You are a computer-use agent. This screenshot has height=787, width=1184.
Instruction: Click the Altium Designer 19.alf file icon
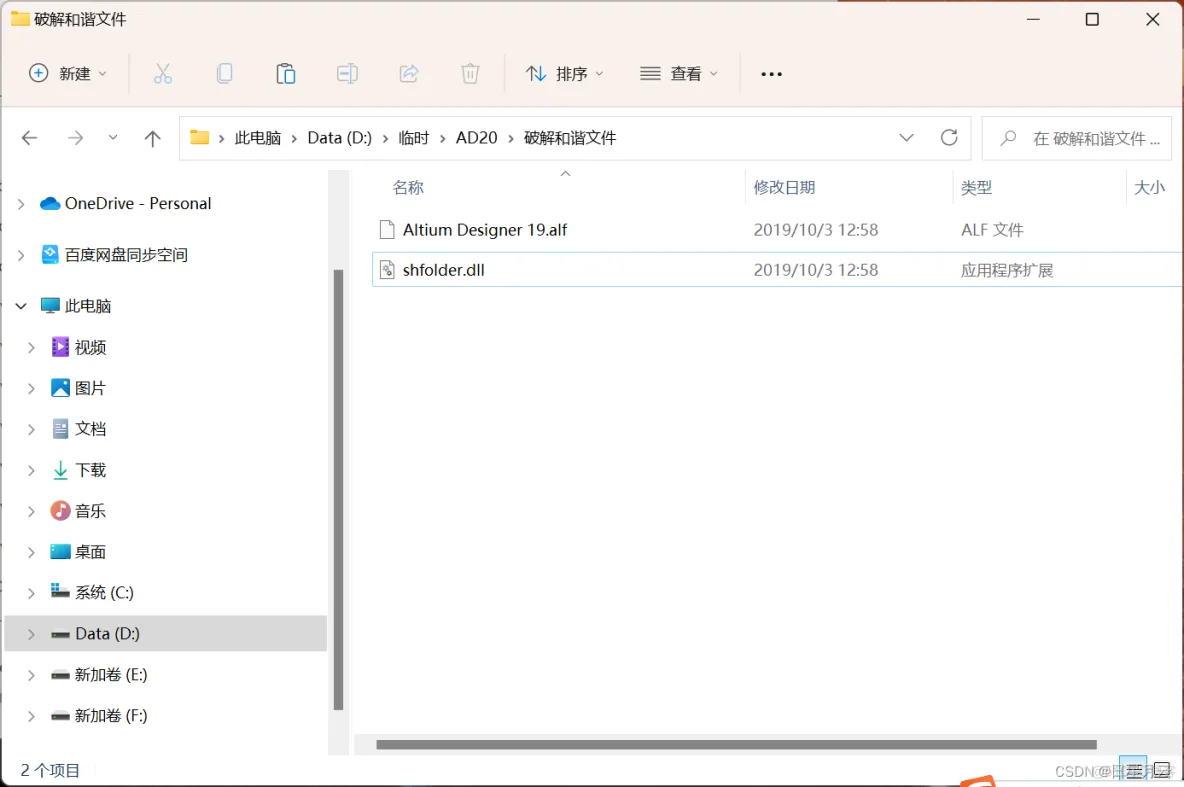click(x=387, y=230)
